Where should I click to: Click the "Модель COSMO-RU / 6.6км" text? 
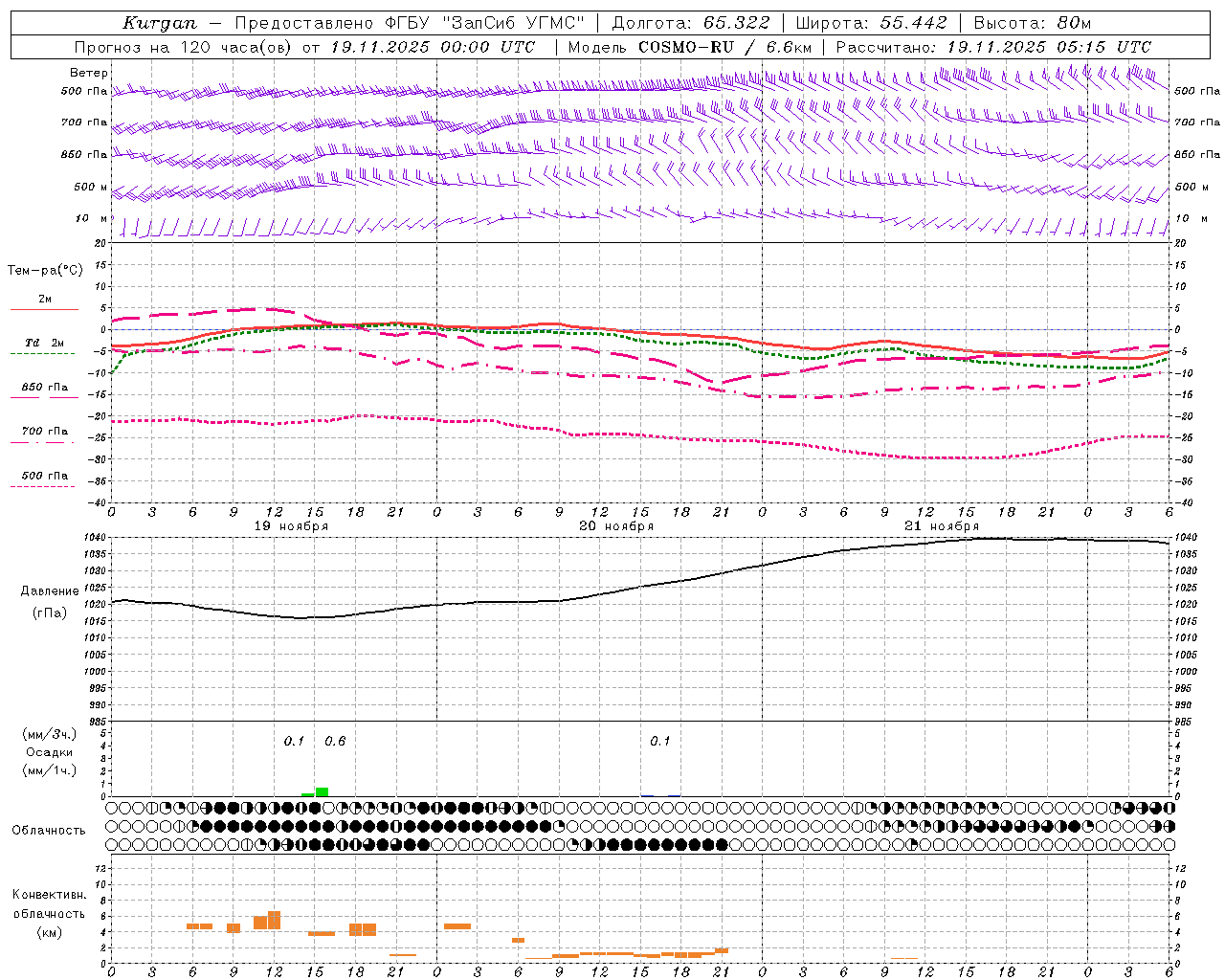click(690, 47)
